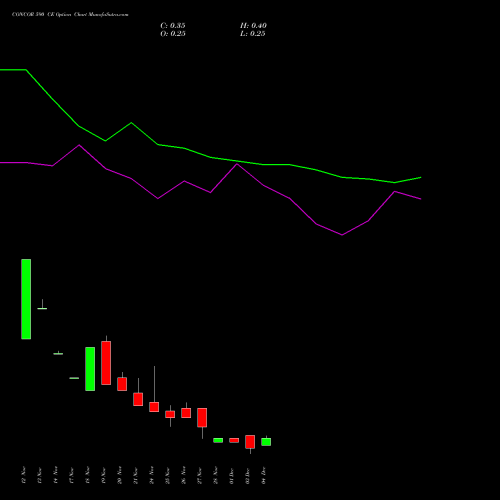
Task: Click the small red candle above 01 Dec
Action: point(234,440)
